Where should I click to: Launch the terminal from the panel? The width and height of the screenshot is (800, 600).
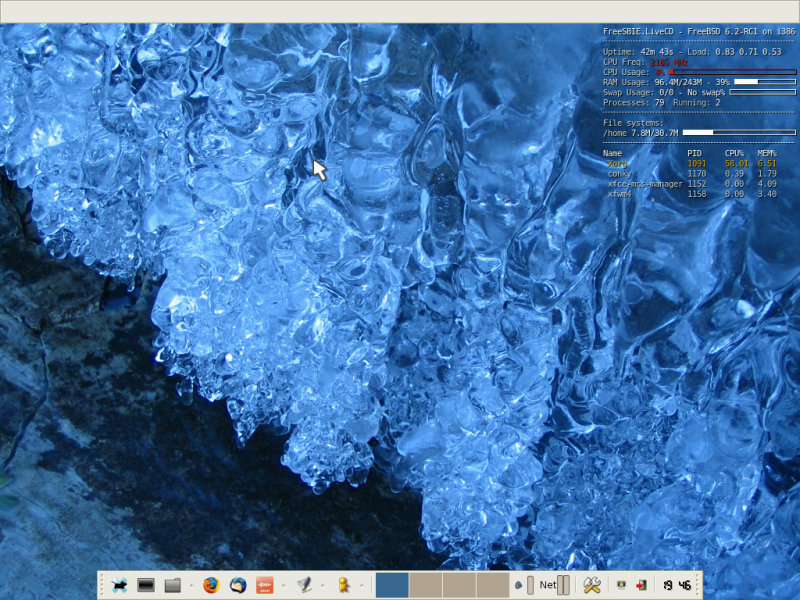pos(146,585)
